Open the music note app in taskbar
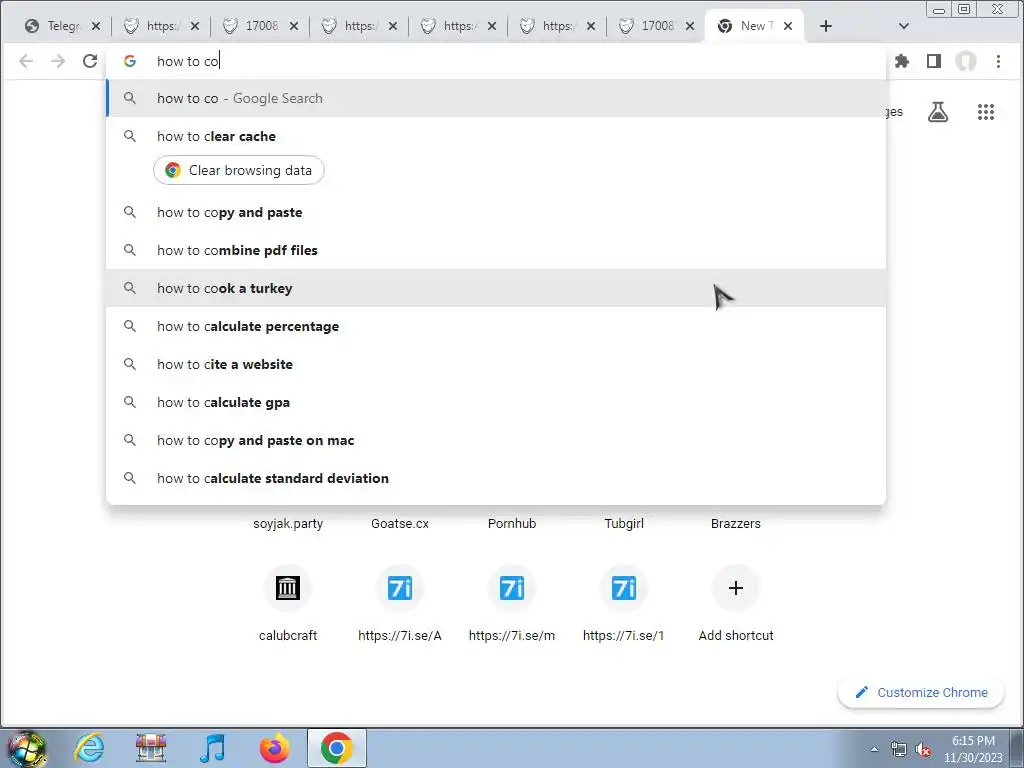This screenshot has height=768, width=1024. click(212, 748)
